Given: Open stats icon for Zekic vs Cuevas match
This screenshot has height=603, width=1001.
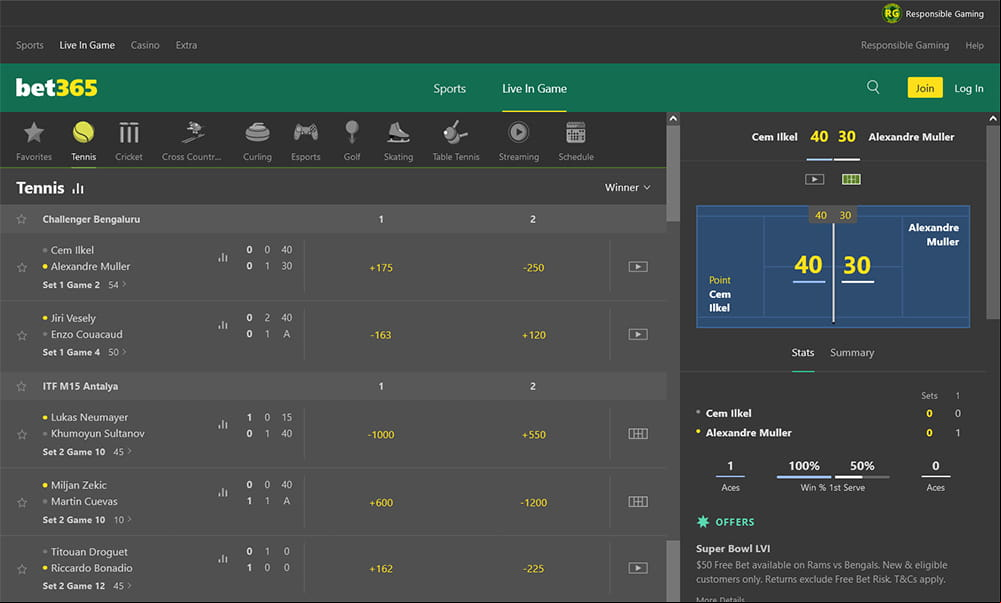Looking at the screenshot, I should (223, 492).
